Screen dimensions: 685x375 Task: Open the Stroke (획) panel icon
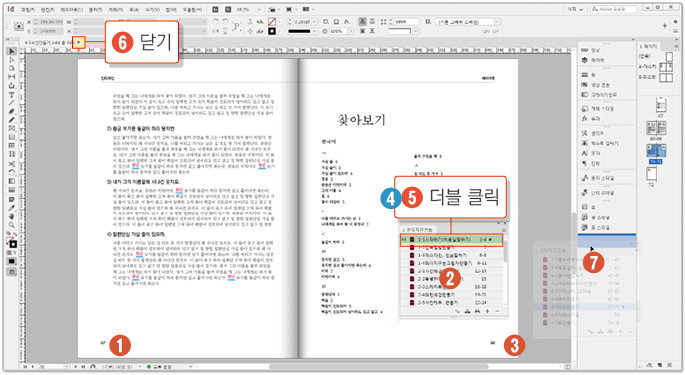pos(585,75)
